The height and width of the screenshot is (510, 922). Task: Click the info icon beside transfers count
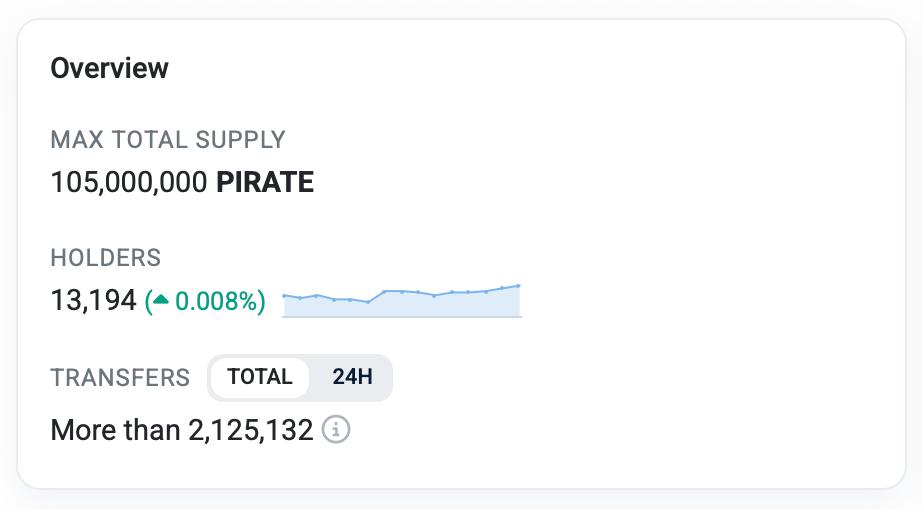point(338,431)
